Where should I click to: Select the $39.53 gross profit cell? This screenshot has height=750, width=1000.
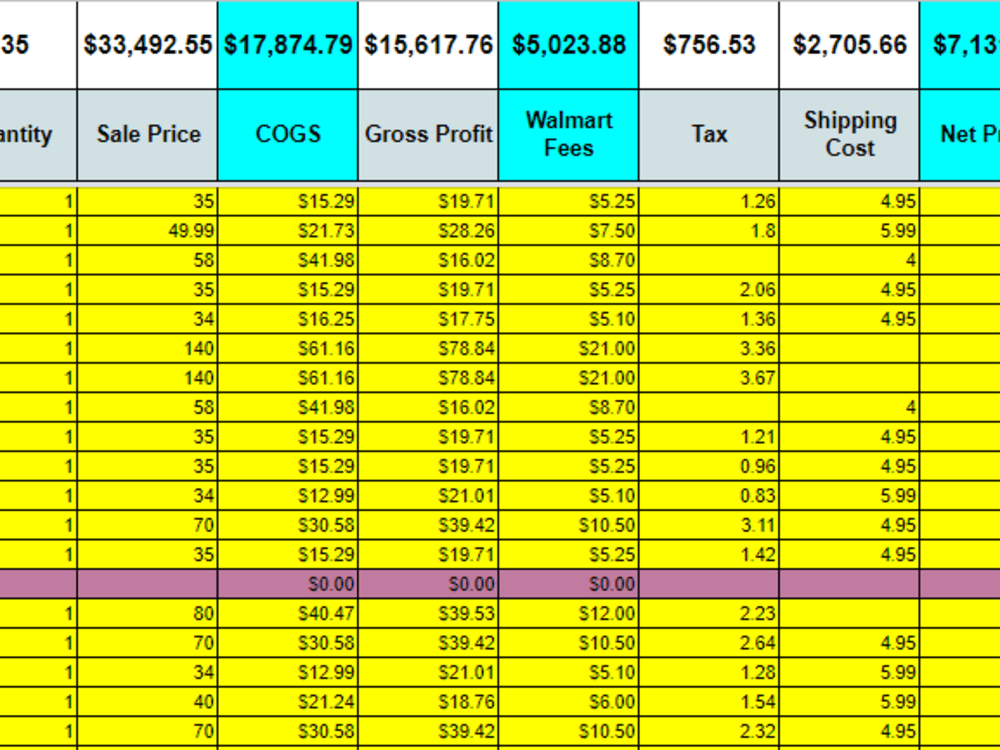(x=428, y=614)
